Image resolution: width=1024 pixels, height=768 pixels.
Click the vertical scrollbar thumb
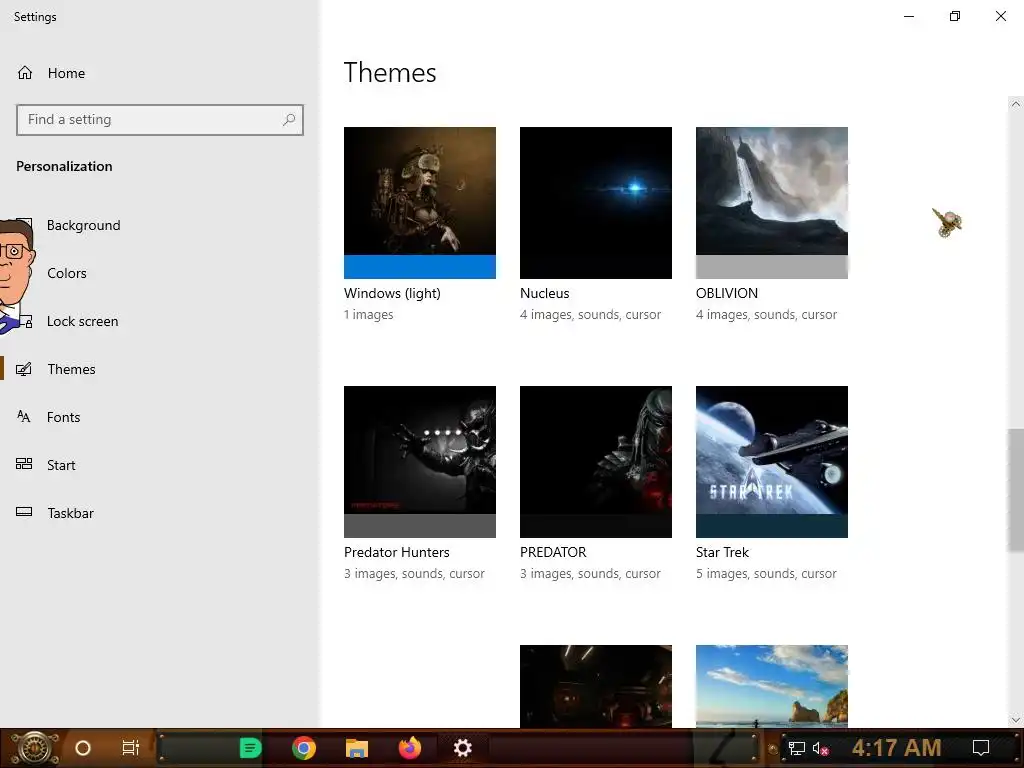[x=1016, y=490]
